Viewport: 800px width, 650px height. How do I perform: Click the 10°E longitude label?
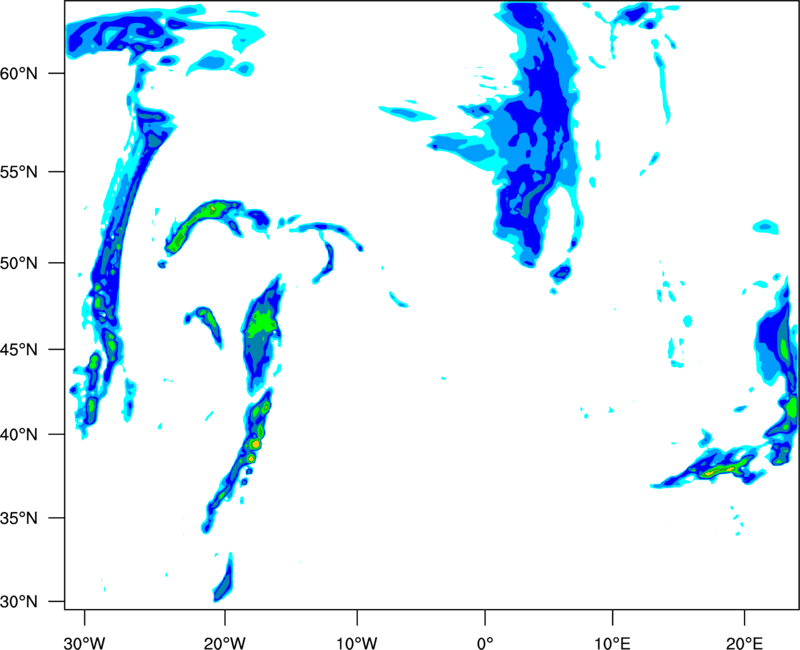(x=612, y=643)
